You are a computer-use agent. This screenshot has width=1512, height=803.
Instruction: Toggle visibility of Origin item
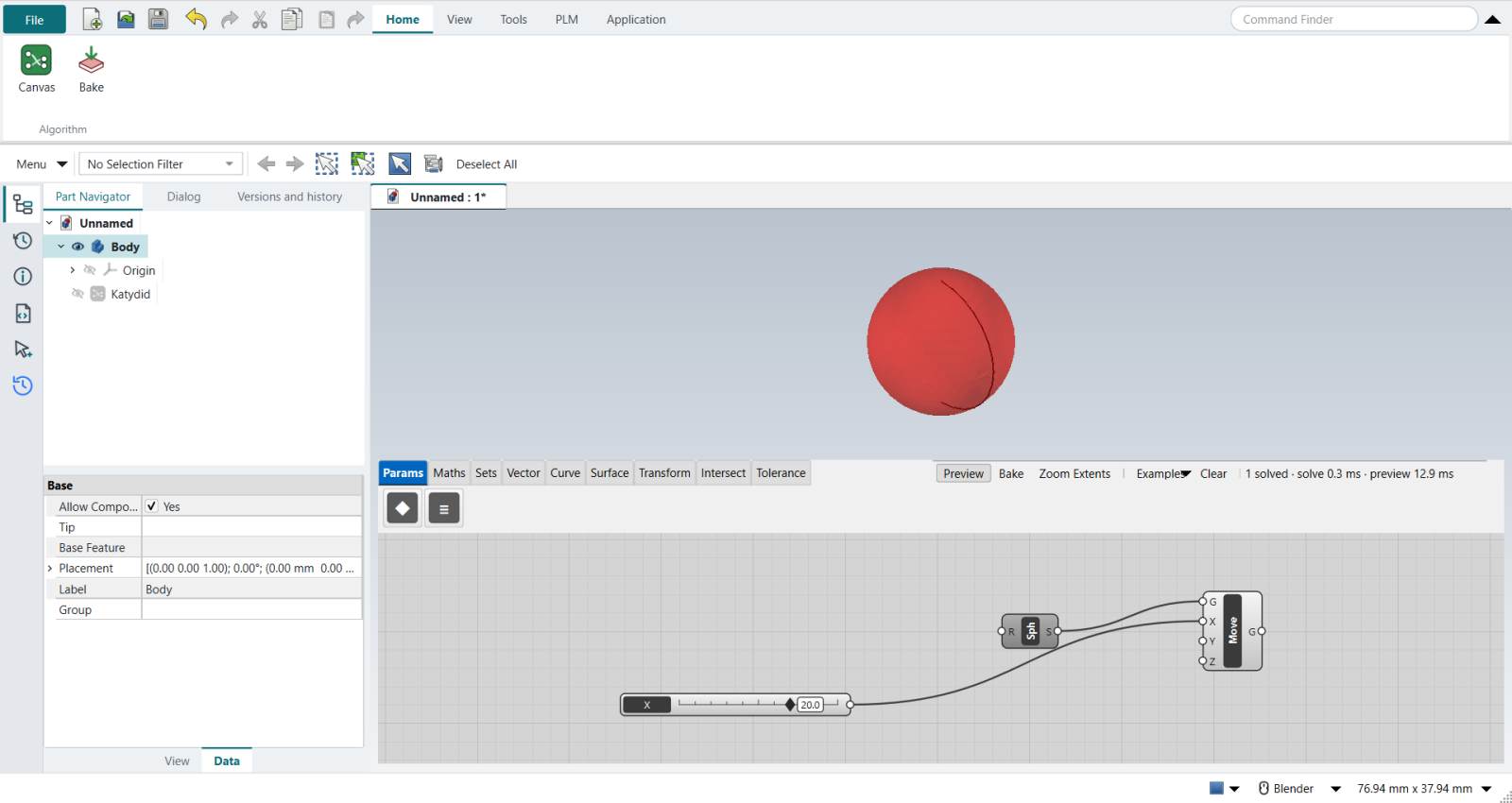(x=90, y=270)
